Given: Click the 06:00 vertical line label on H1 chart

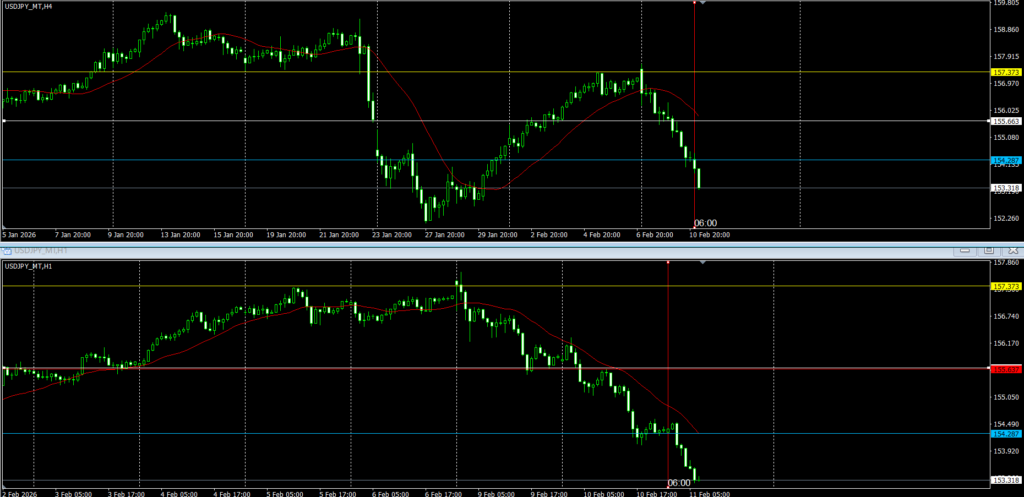Looking at the screenshot, I should (678, 483).
